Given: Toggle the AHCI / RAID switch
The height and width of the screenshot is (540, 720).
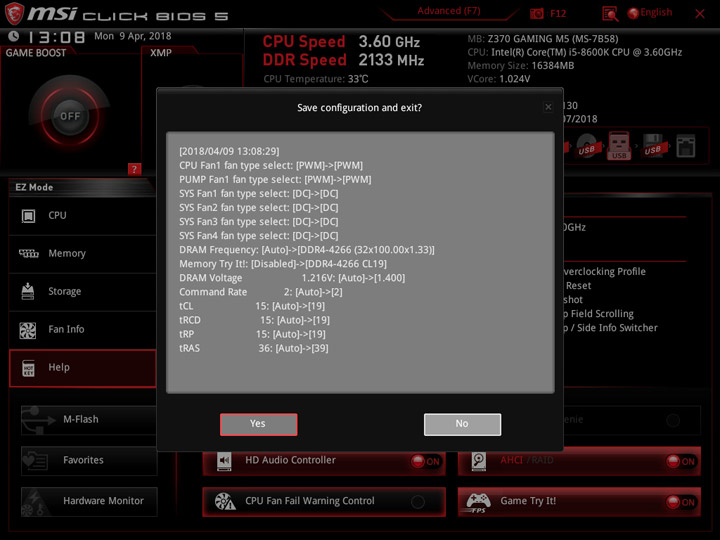Looking at the screenshot, I should tap(681, 461).
